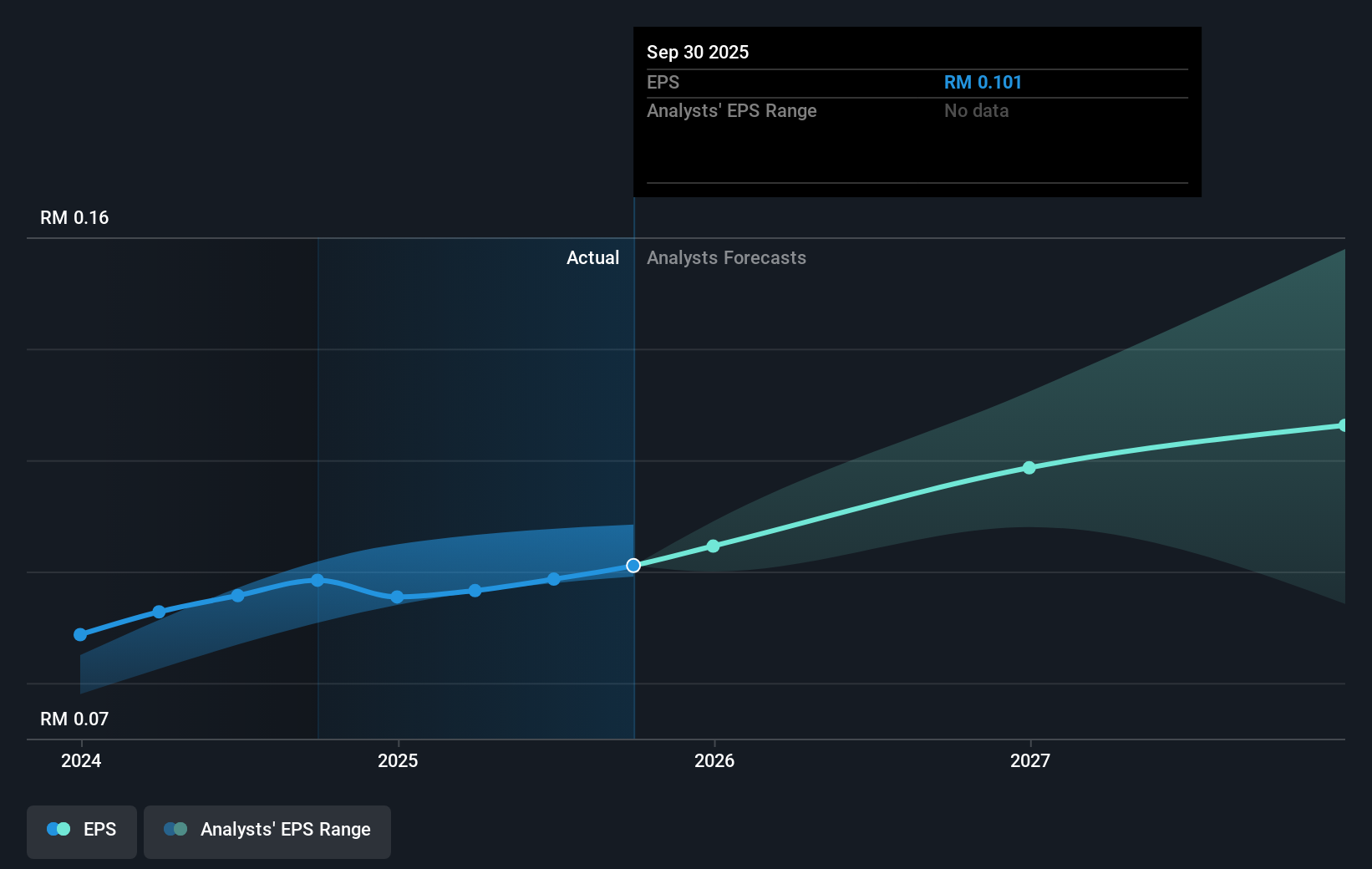Select the Sep 30 2025 highlighted data point
Screen dimensions: 1372x869
pos(633,566)
